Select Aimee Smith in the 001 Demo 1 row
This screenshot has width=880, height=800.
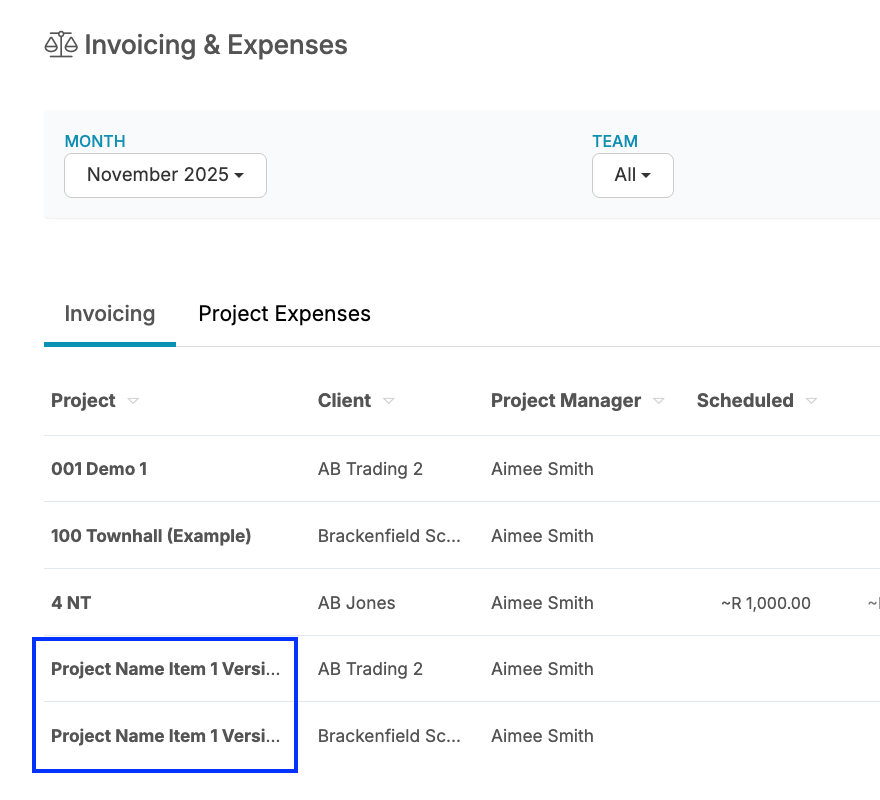click(542, 469)
